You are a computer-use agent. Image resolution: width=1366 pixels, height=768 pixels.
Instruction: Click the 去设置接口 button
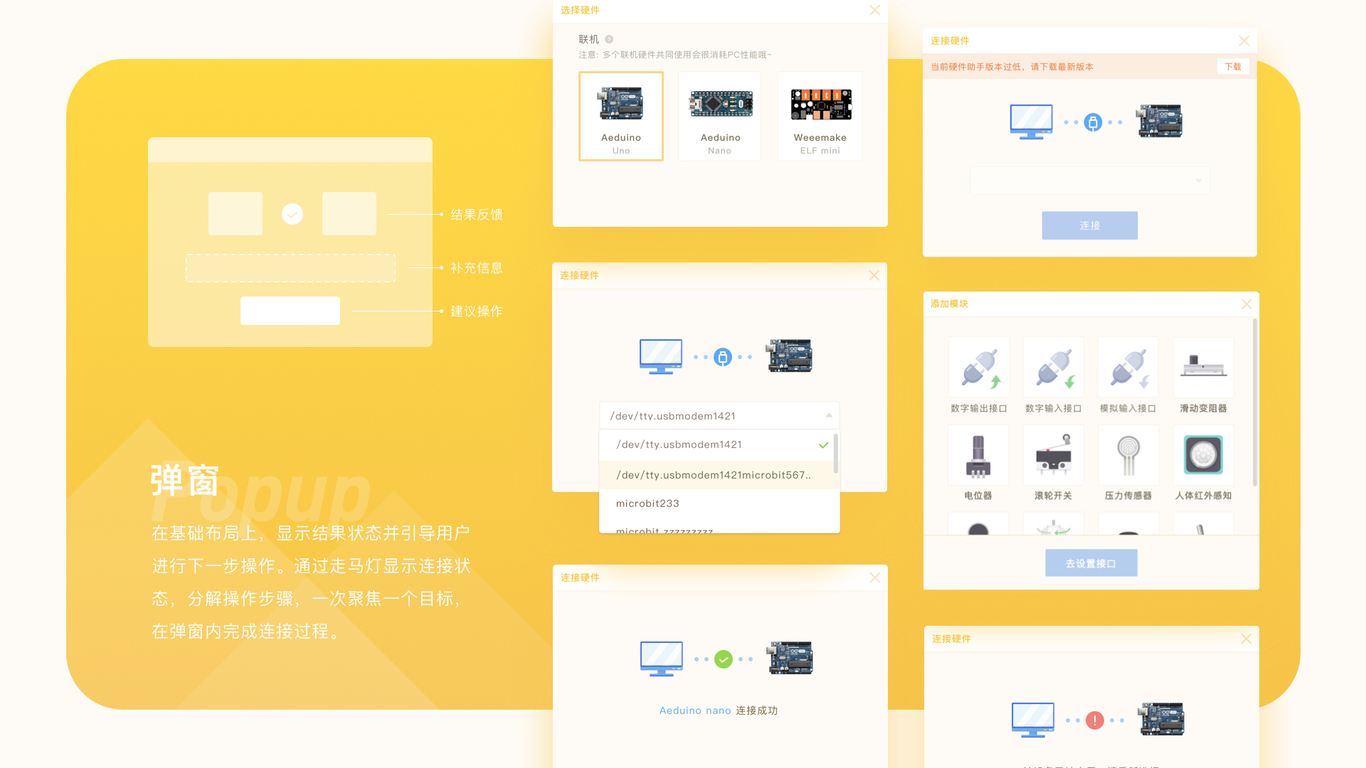point(1091,563)
